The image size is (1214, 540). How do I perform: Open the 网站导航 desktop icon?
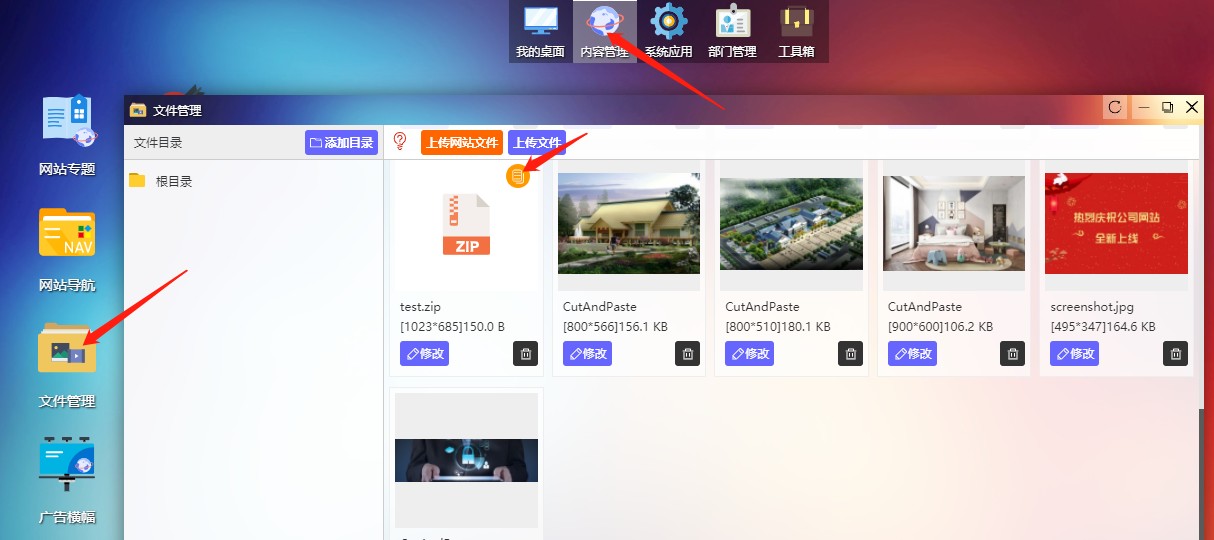tap(67, 250)
